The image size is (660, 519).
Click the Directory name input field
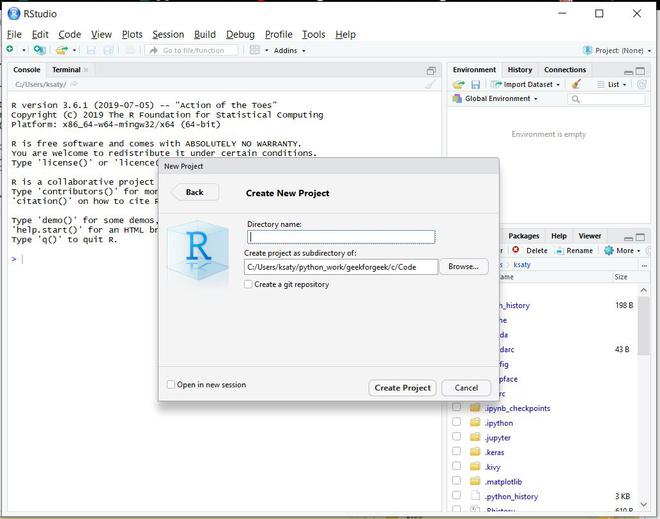(x=341, y=237)
